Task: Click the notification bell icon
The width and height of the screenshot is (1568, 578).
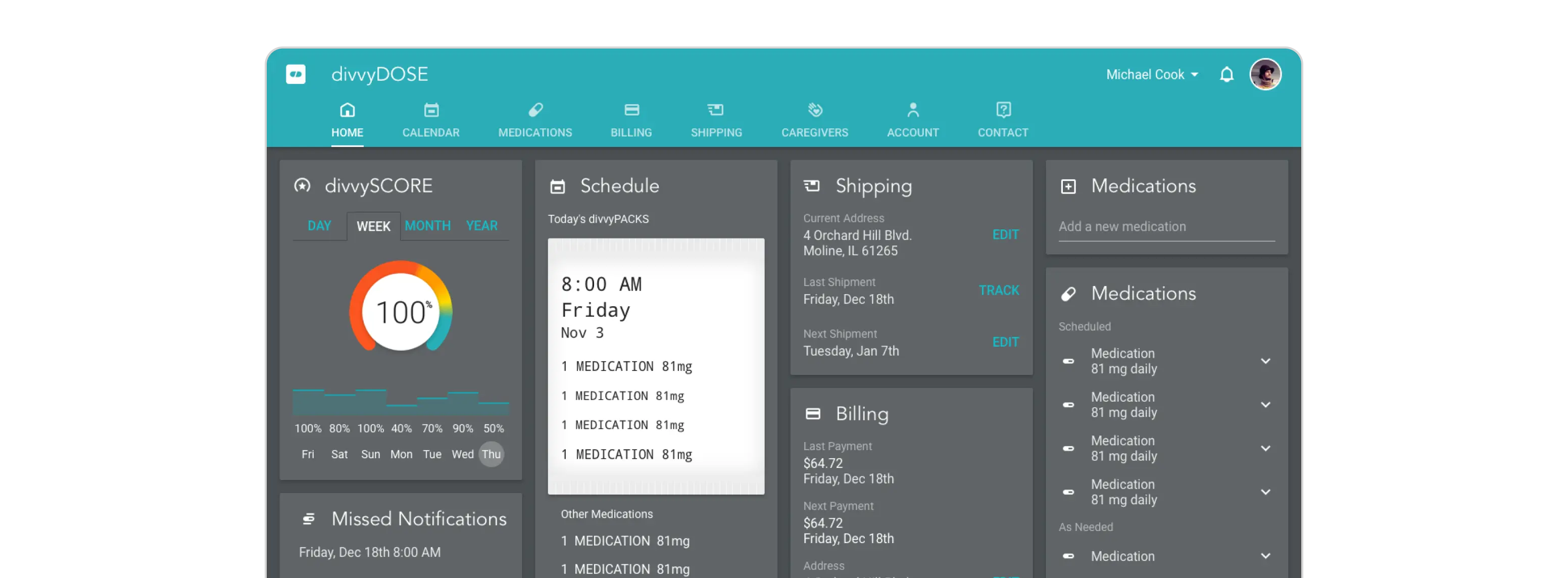Action: click(1224, 75)
